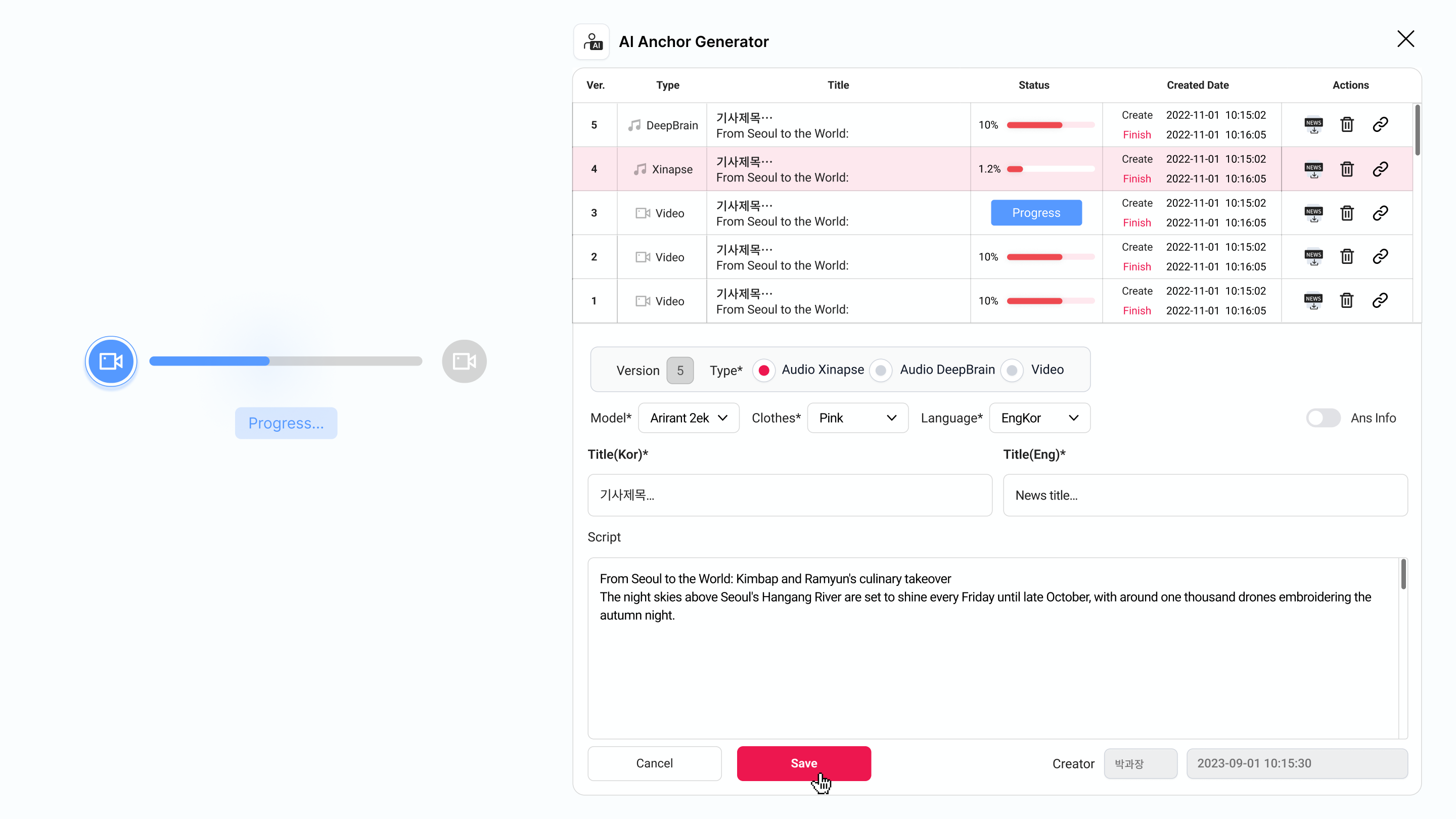Copy link for version 5 DeepBrain row

coord(1380,125)
